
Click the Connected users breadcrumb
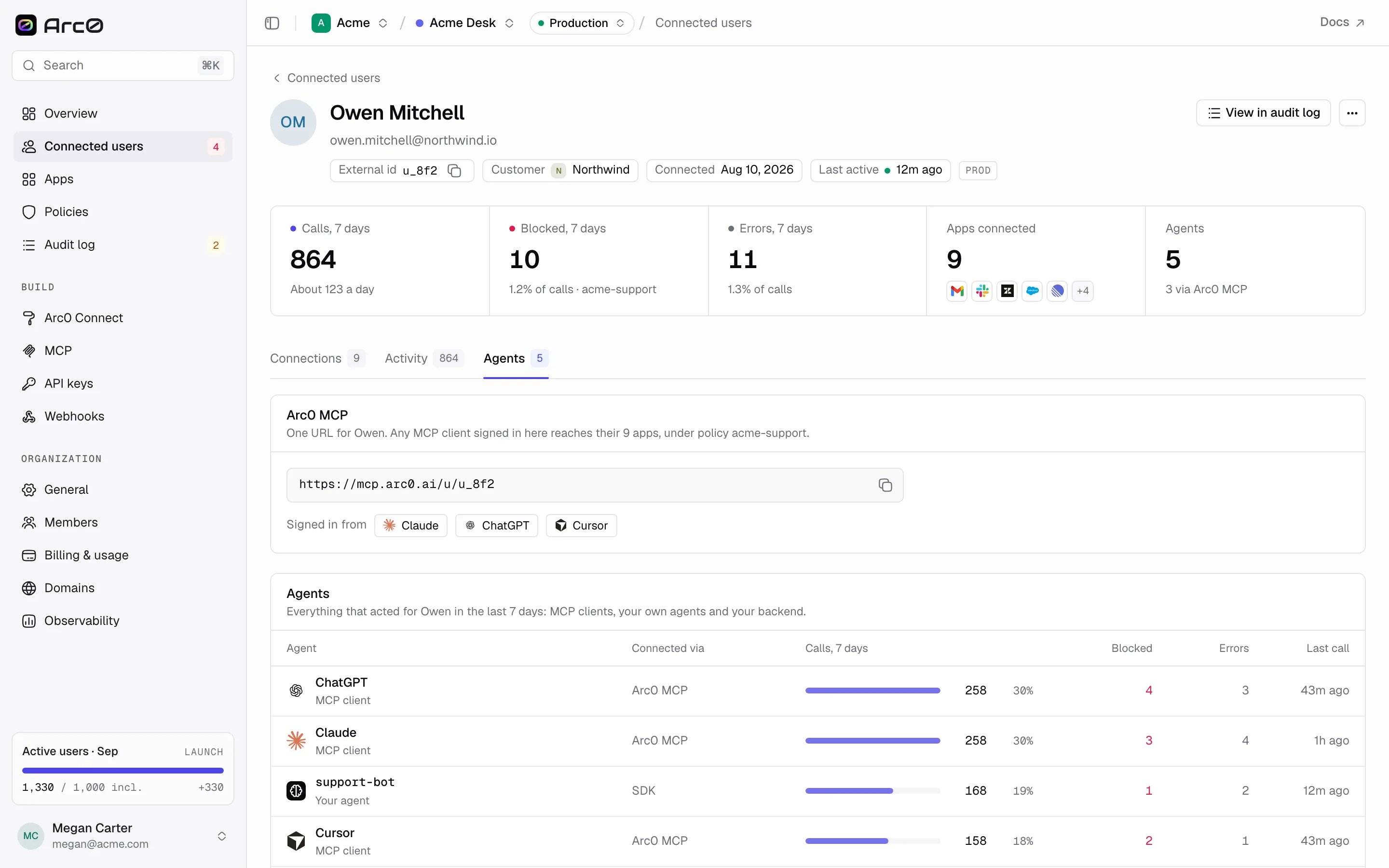703,23
